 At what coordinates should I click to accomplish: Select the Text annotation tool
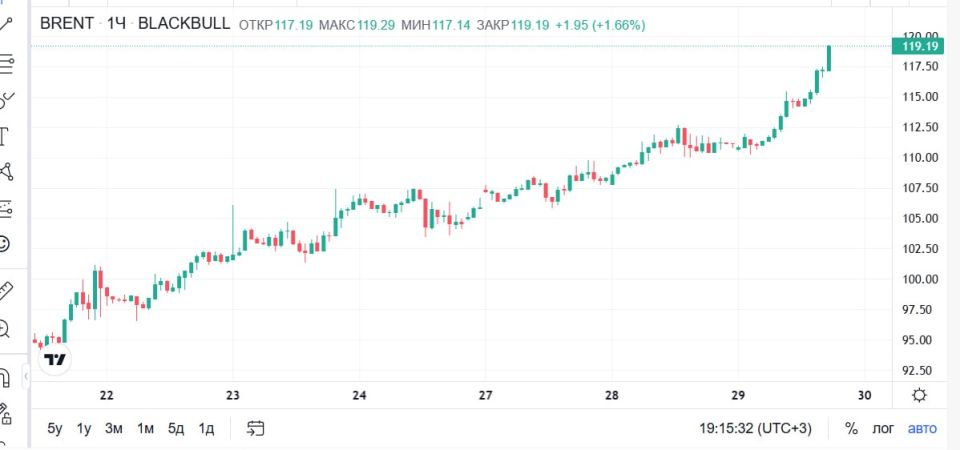coord(4,136)
